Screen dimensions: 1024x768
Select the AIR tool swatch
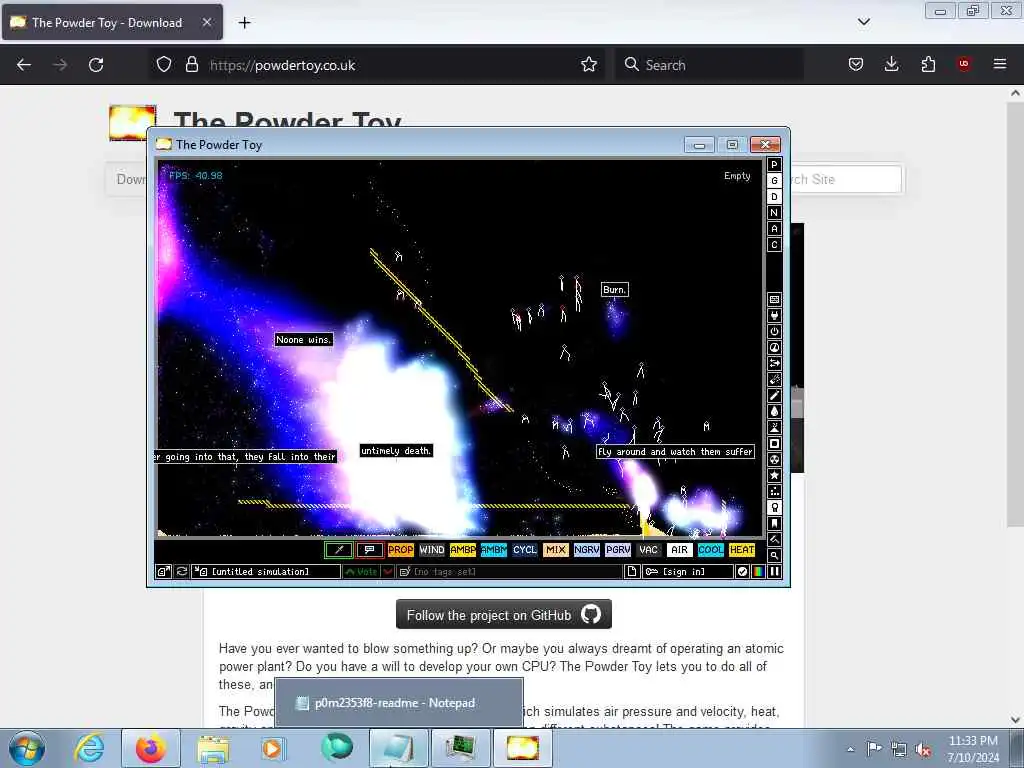(679, 550)
